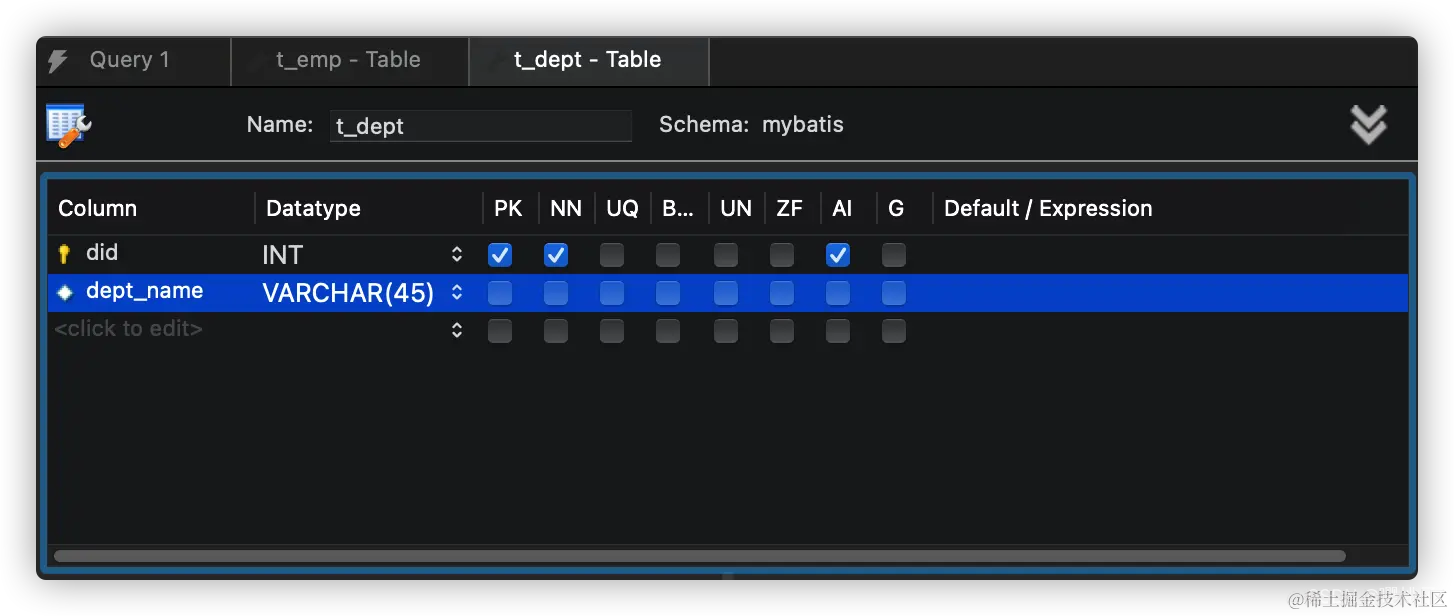1454x616 pixels.
Task: Enable the UQ checkbox for dept_name
Action: pyautogui.click(x=612, y=293)
